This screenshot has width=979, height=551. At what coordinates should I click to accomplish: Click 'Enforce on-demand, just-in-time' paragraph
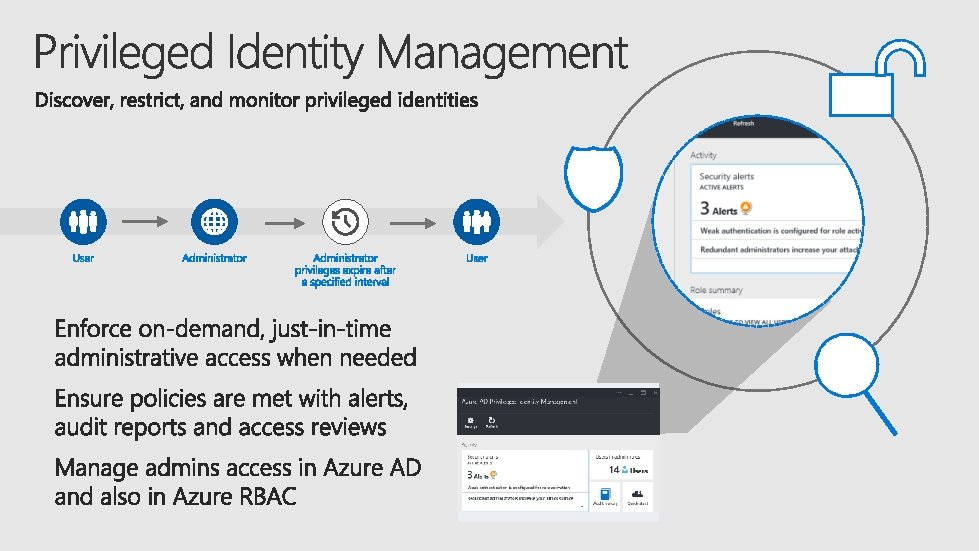pyautogui.click(x=235, y=343)
